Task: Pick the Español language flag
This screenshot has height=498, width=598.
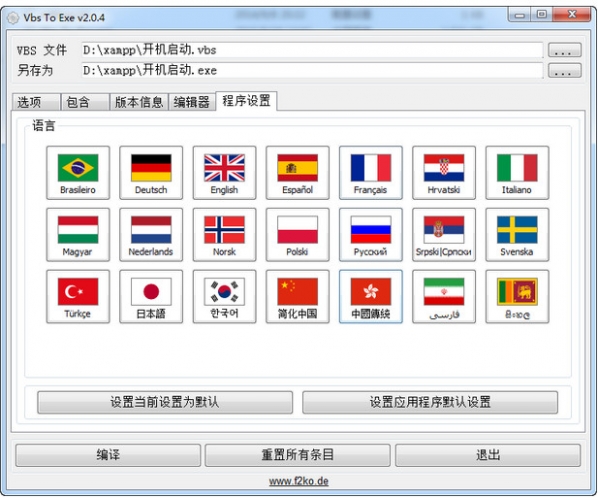Action: 297,173
